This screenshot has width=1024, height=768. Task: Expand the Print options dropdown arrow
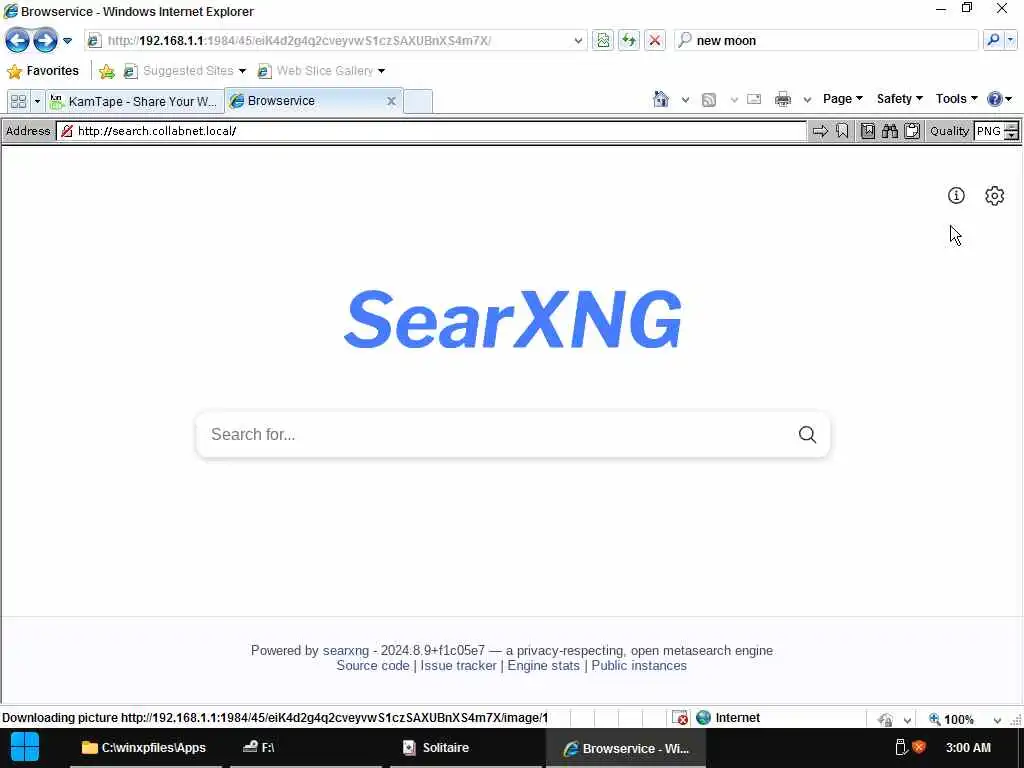[807, 99]
